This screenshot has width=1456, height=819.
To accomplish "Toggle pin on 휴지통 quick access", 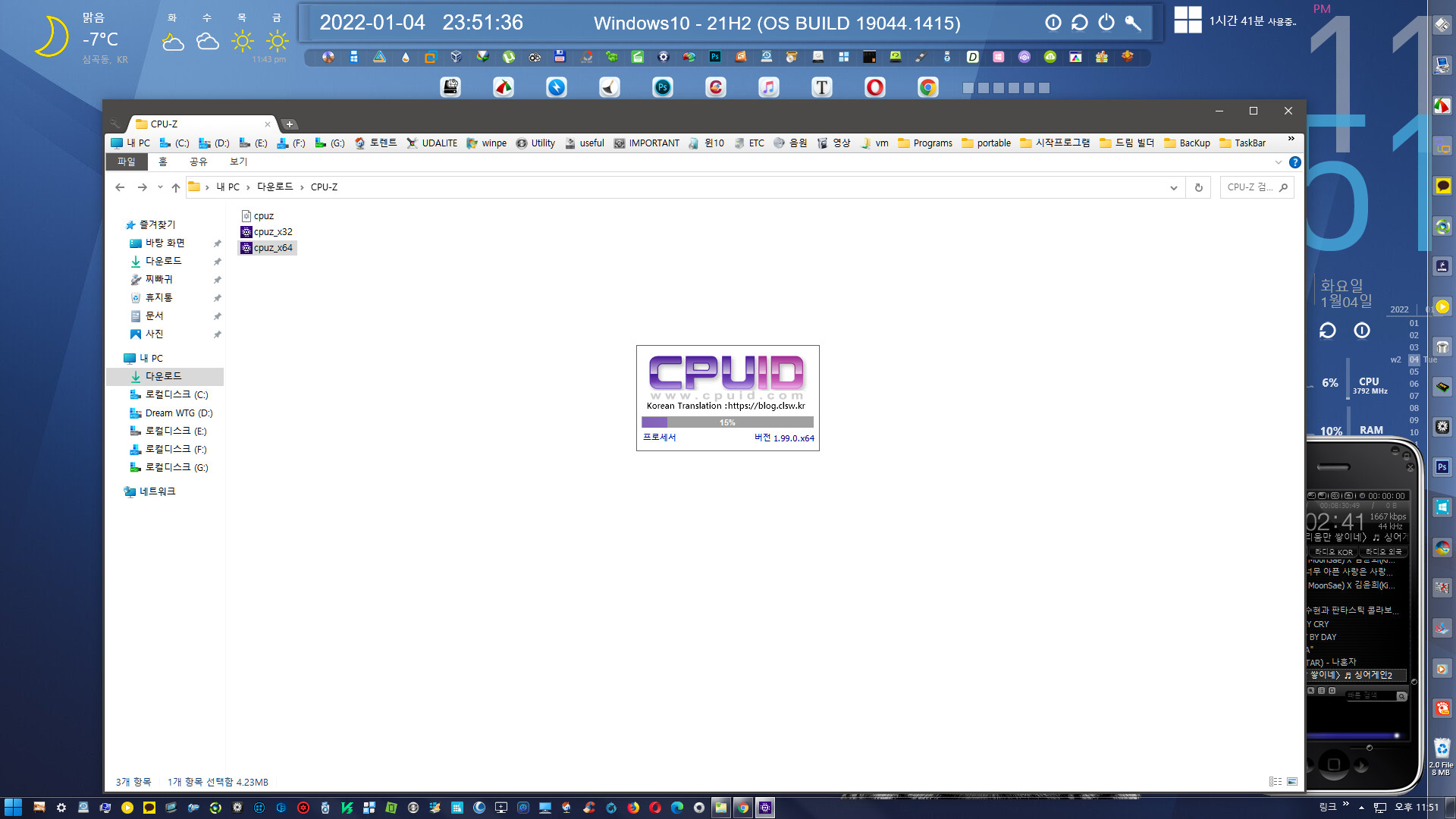I will (217, 298).
